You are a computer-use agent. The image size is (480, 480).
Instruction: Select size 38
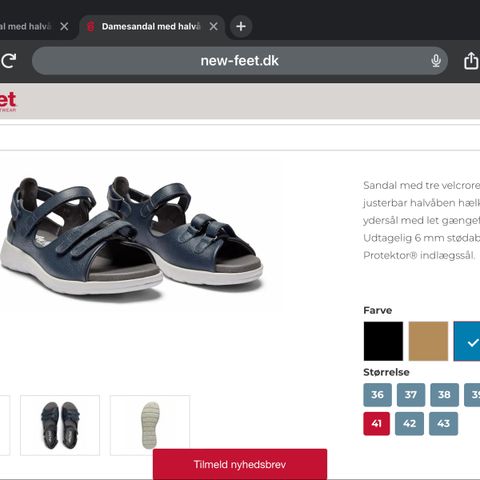(x=444, y=395)
